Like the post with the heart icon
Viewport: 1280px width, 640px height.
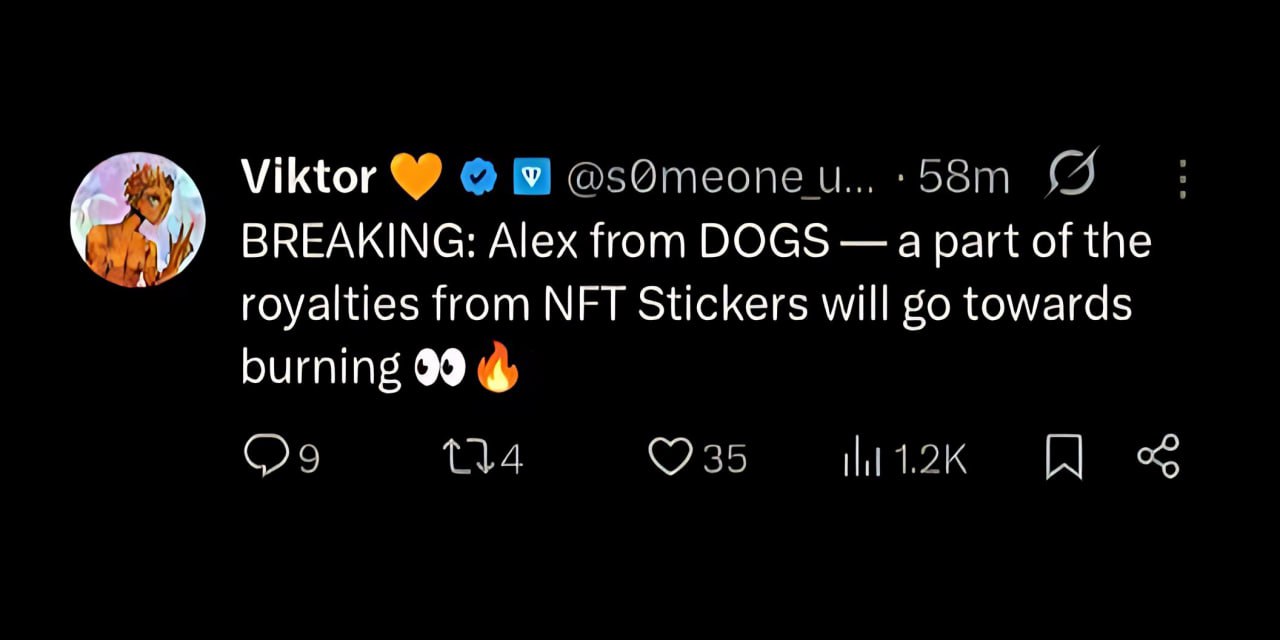point(670,458)
